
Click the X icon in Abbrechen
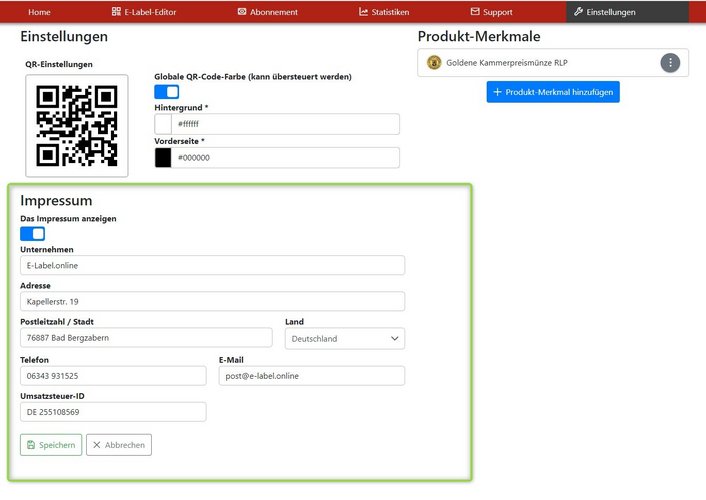click(x=96, y=445)
